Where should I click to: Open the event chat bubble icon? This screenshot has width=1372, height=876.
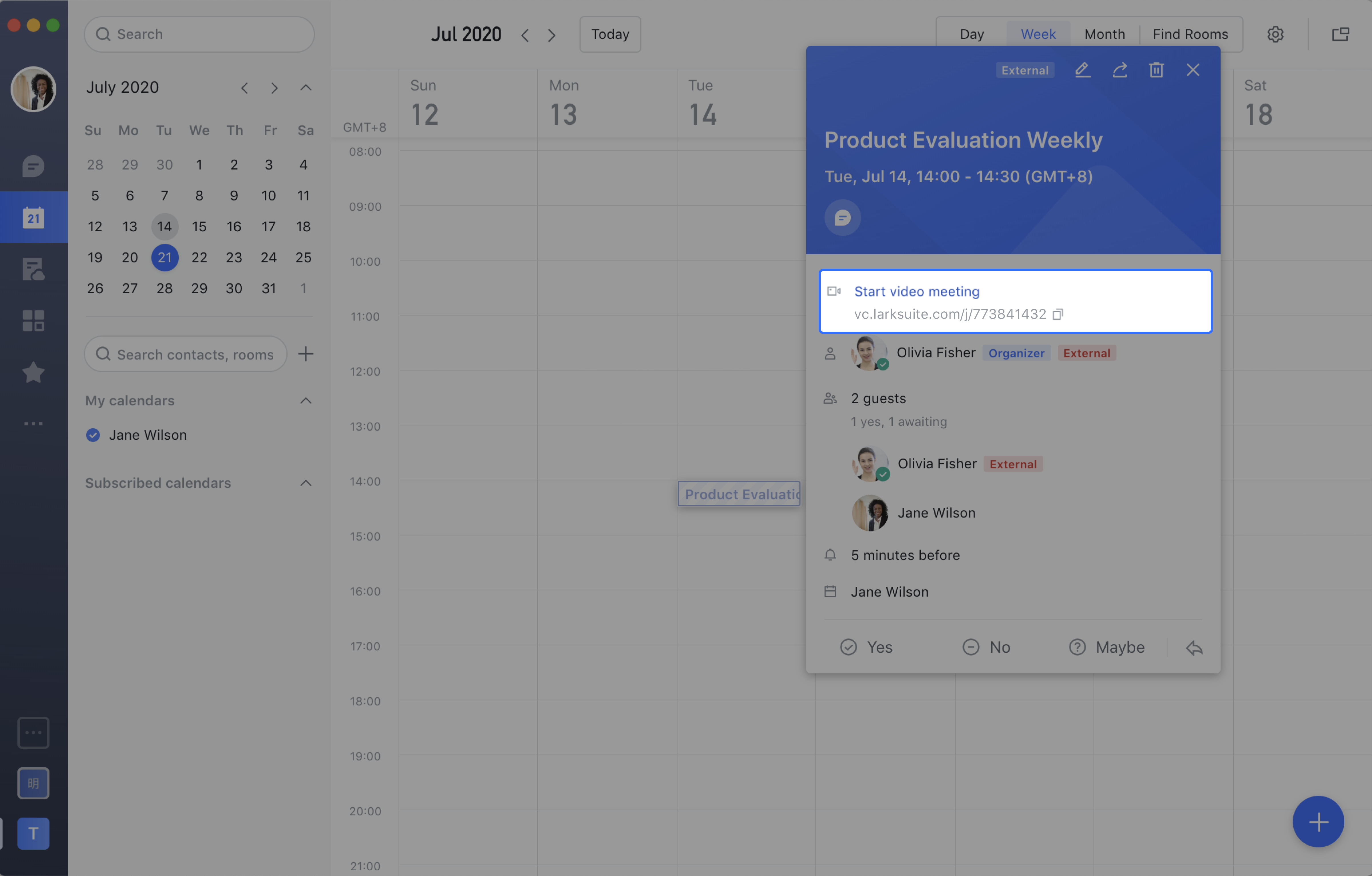843,217
